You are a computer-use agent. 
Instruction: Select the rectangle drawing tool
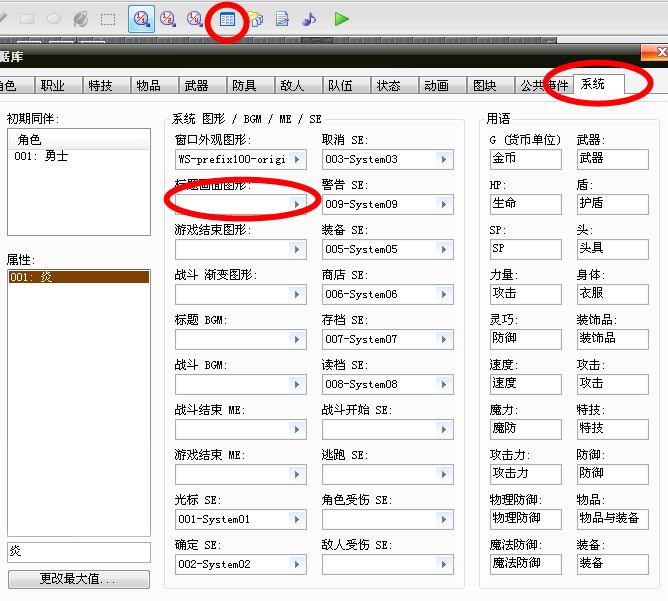click(x=27, y=19)
